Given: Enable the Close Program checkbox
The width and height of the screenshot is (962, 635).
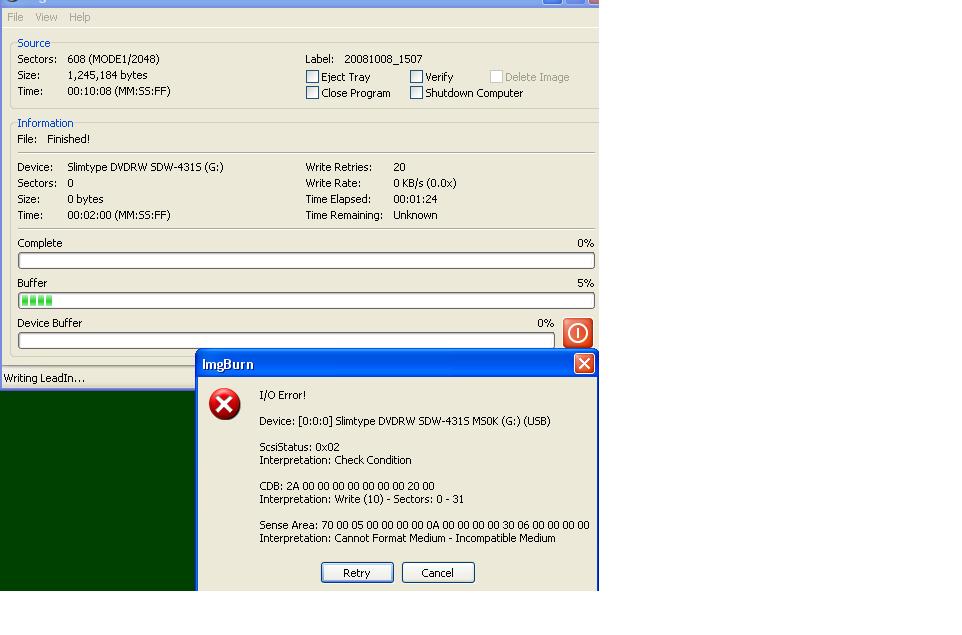Looking at the screenshot, I should tap(312, 93).
